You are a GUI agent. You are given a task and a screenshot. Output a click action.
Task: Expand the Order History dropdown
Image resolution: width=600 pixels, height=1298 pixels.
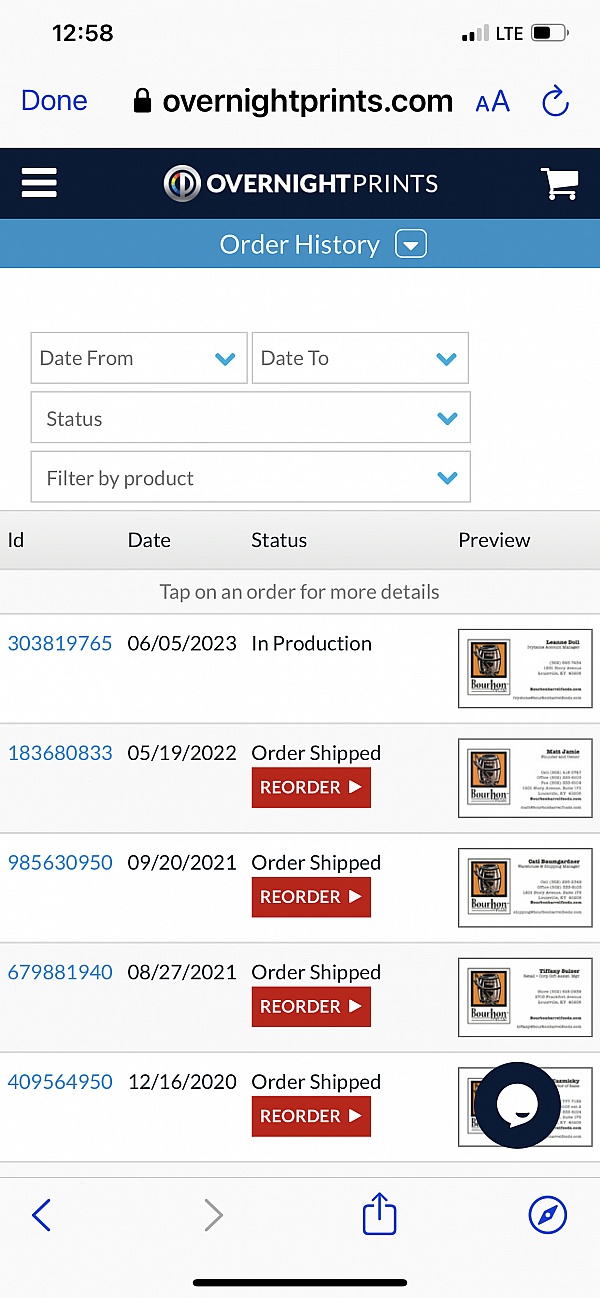point(411,245)
